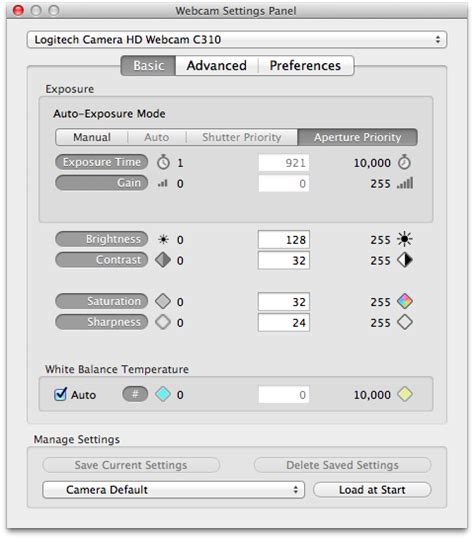
Task: Click the Saturation value field showing 32
Action: [284, 302]
